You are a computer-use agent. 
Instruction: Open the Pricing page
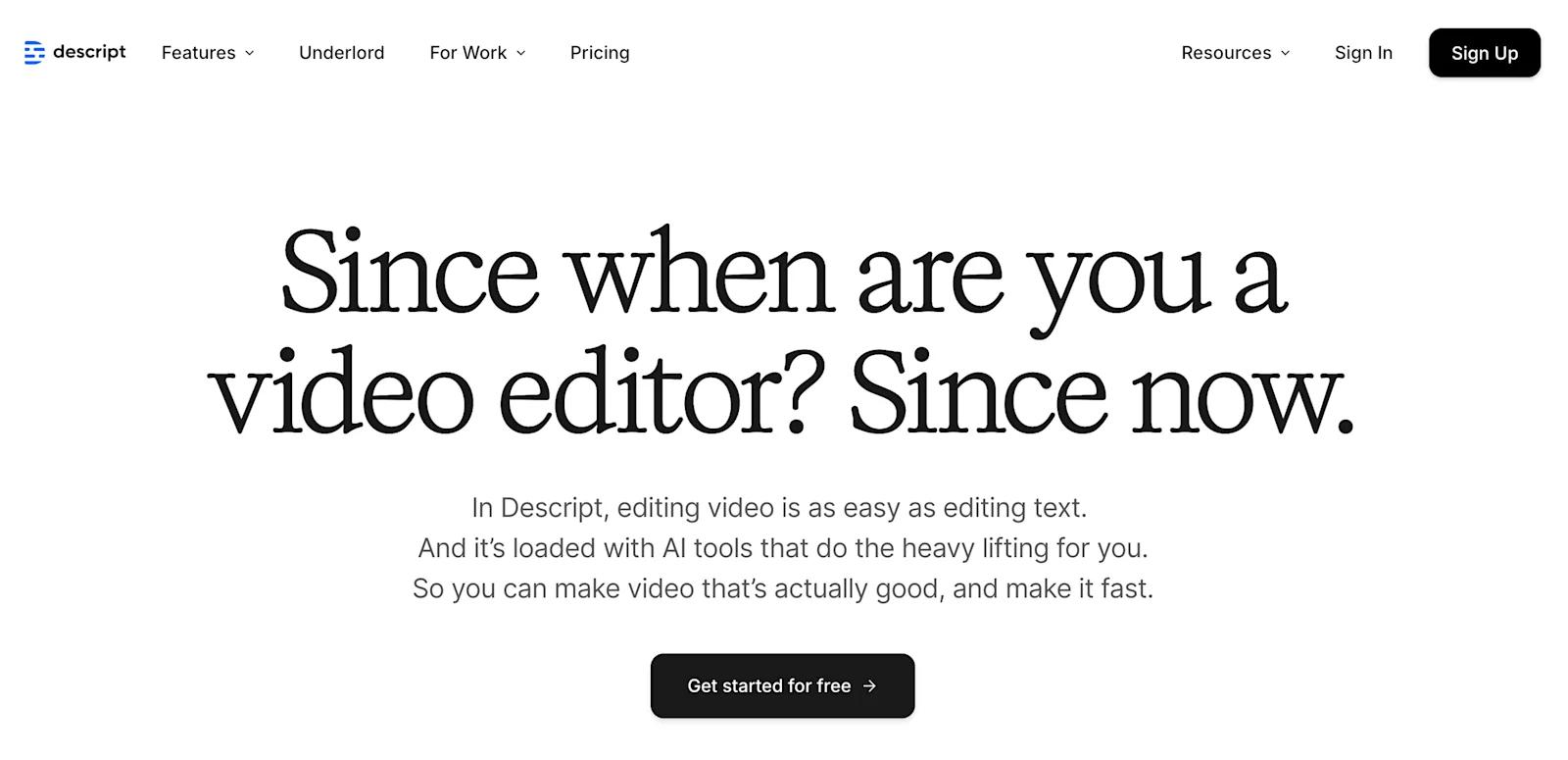600,53
